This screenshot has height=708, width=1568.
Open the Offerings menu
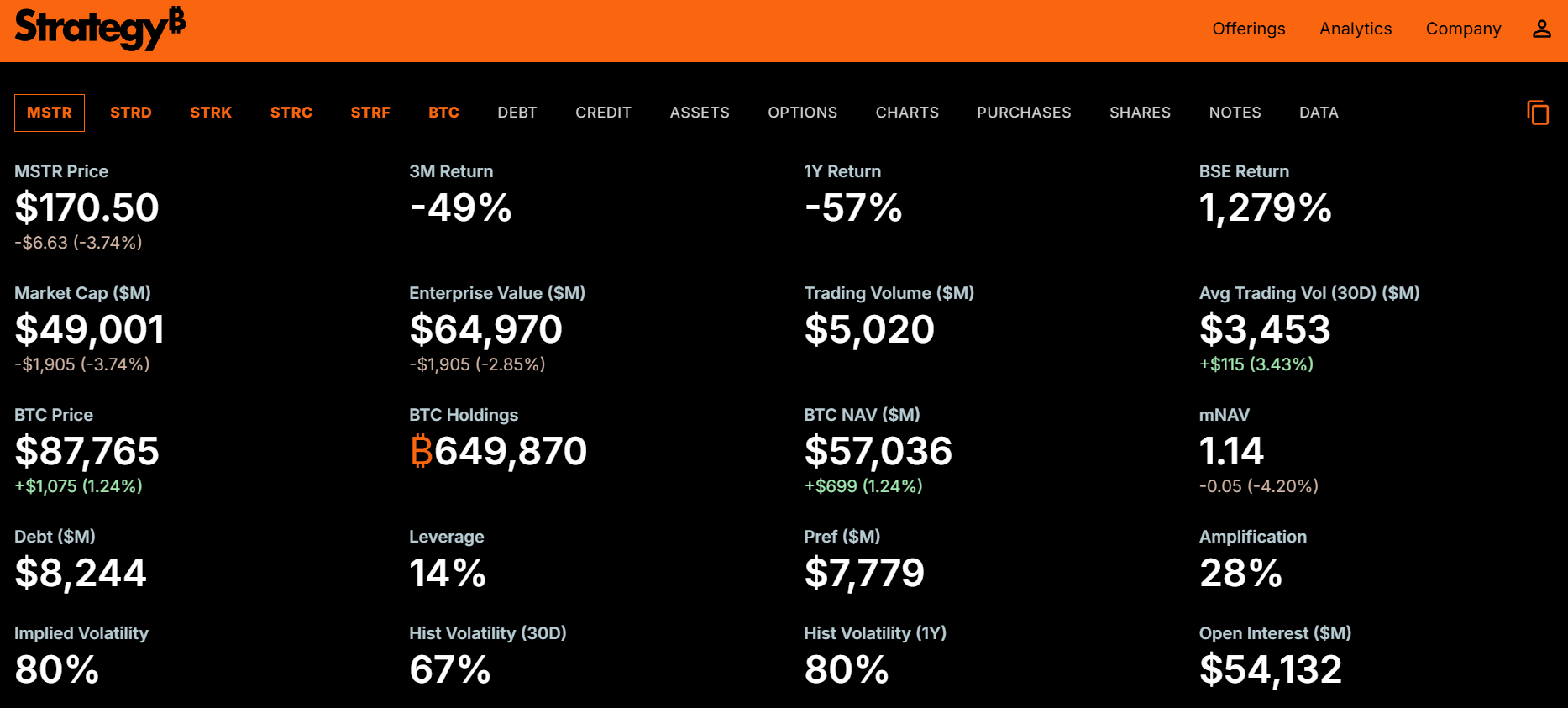click(x=1248, y=29)
